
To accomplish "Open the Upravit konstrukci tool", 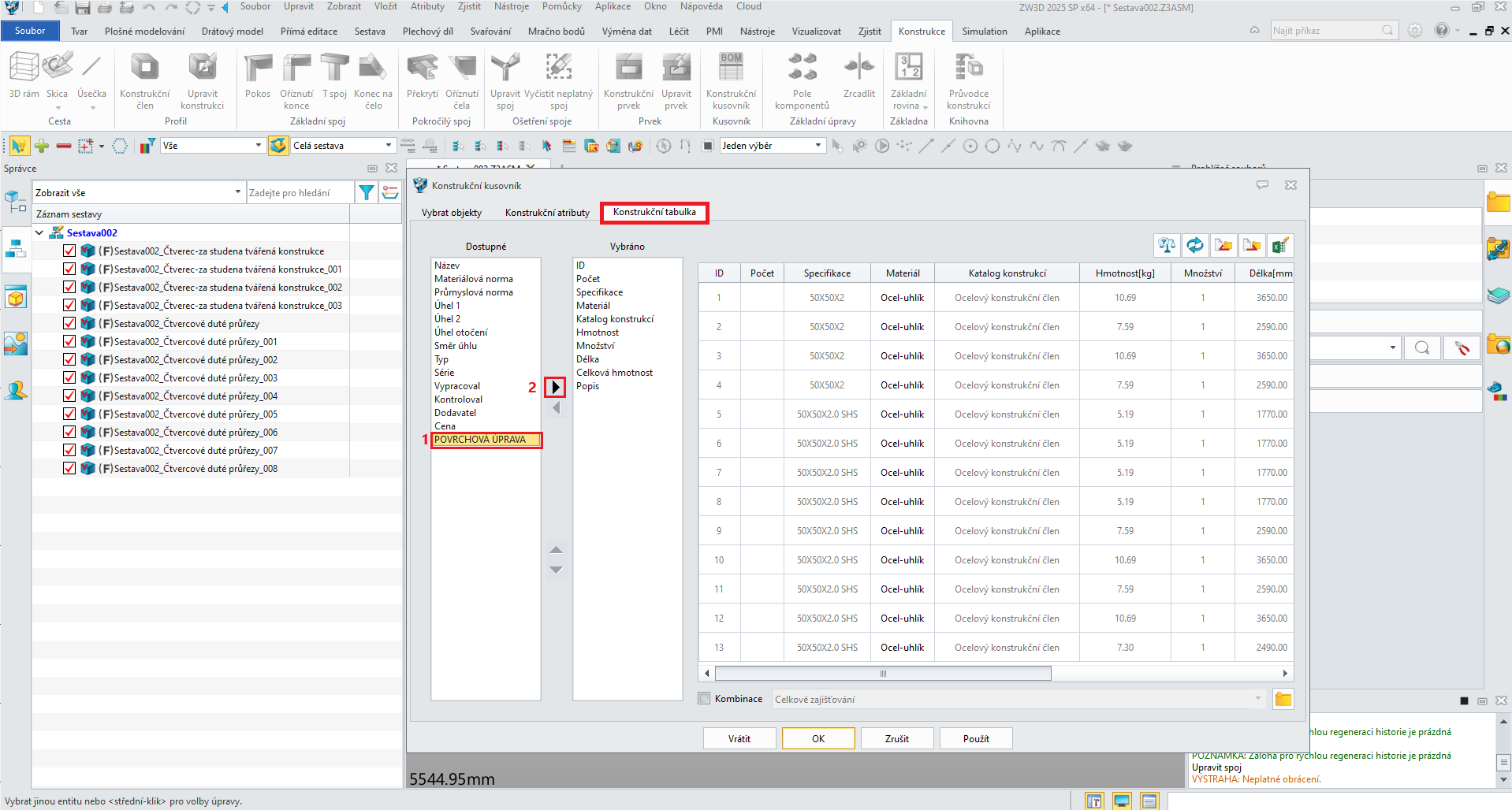I will [202, 81].
